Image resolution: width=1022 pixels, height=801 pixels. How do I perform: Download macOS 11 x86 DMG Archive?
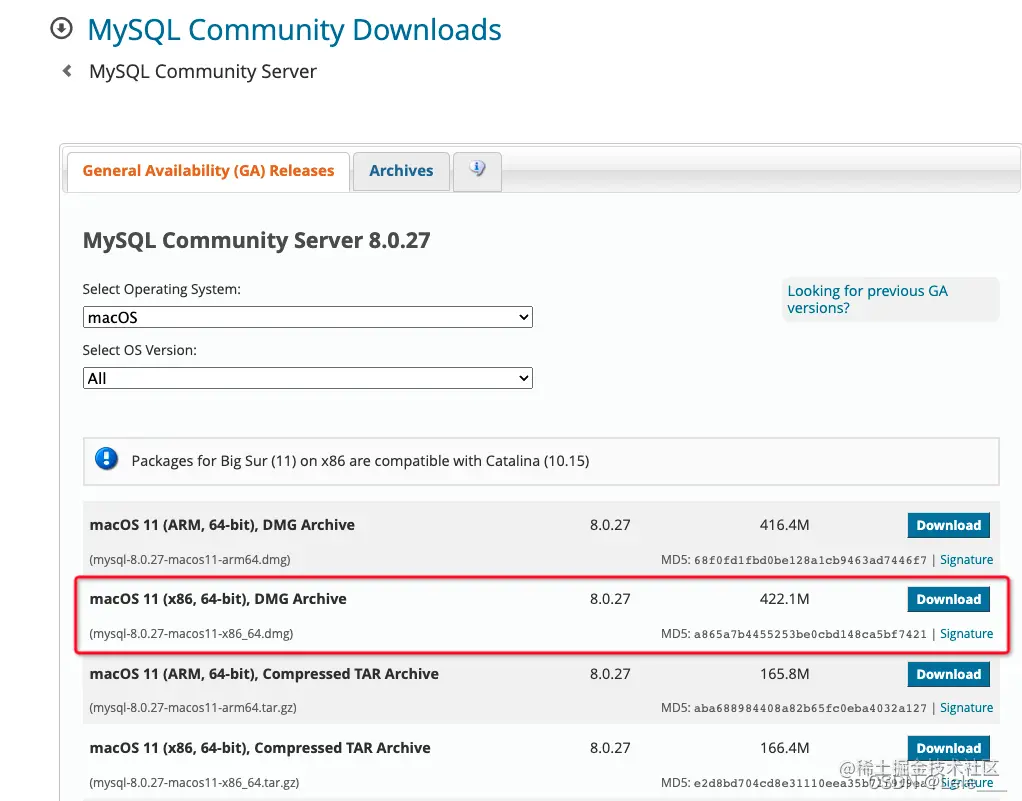point(948,600)
